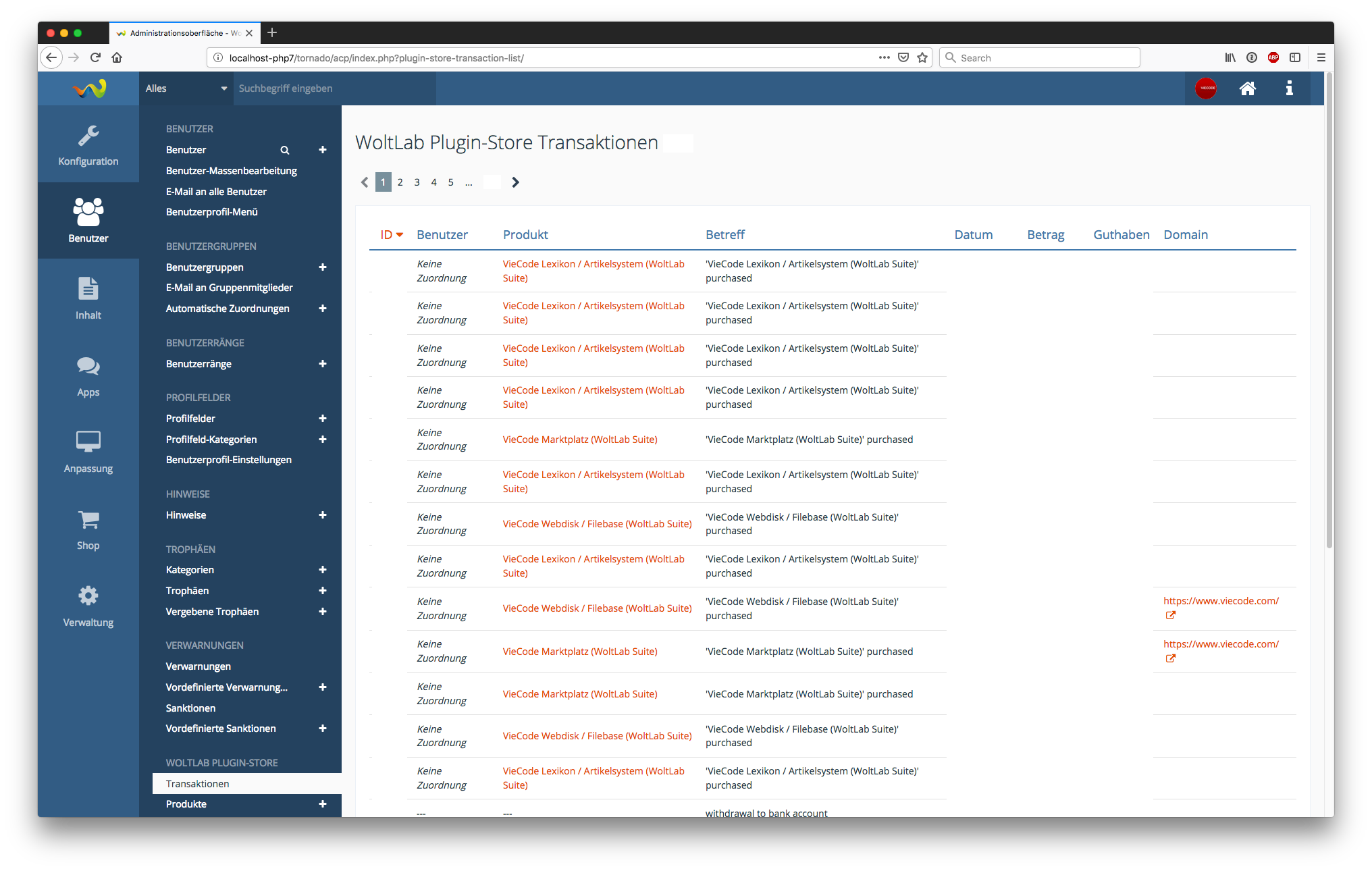The image size is (1372, 871).
Task: Open the Apps chat-bubble section
Action: [88, 375]
